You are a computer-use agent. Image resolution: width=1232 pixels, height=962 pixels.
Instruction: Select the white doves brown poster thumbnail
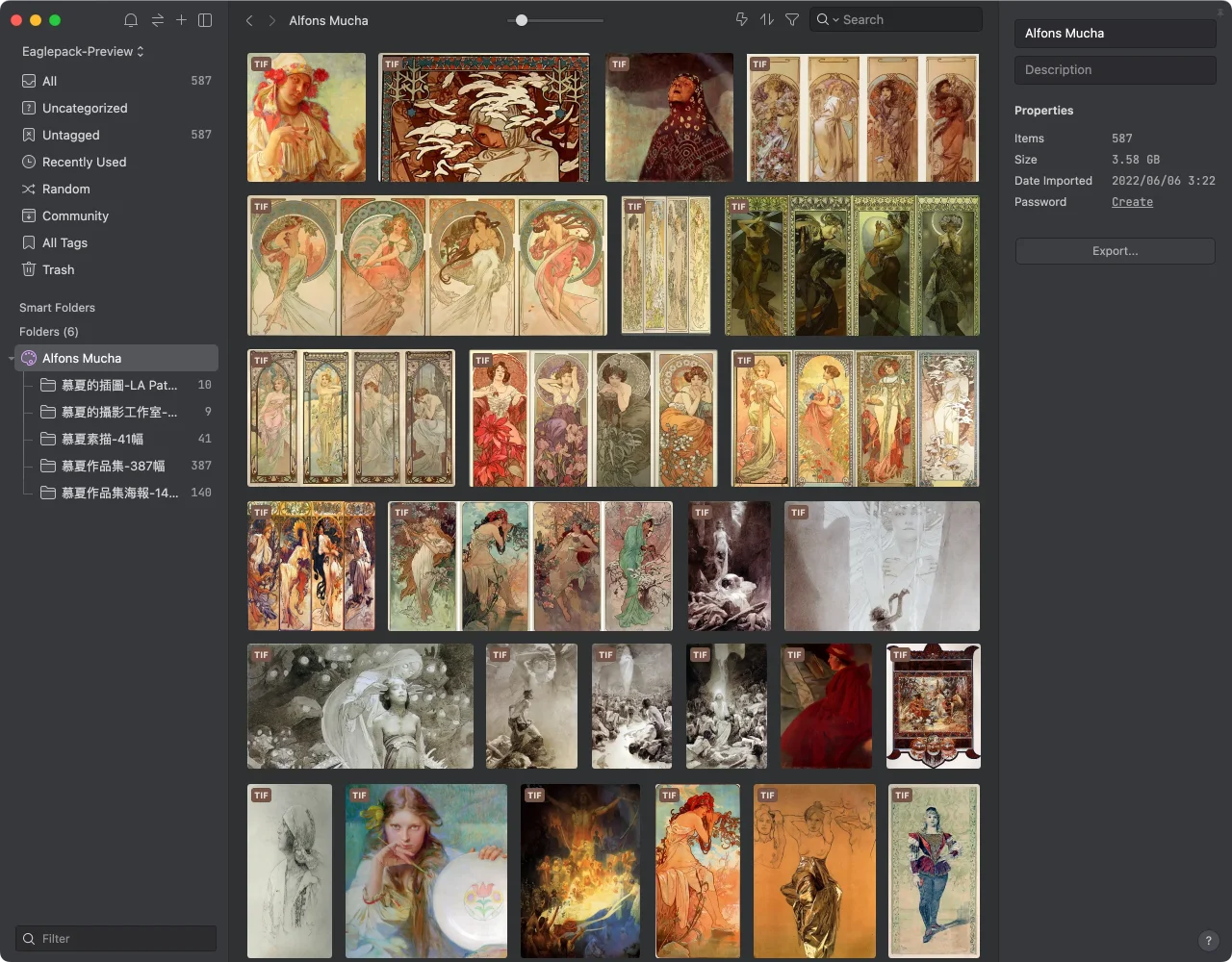(484, 117)
